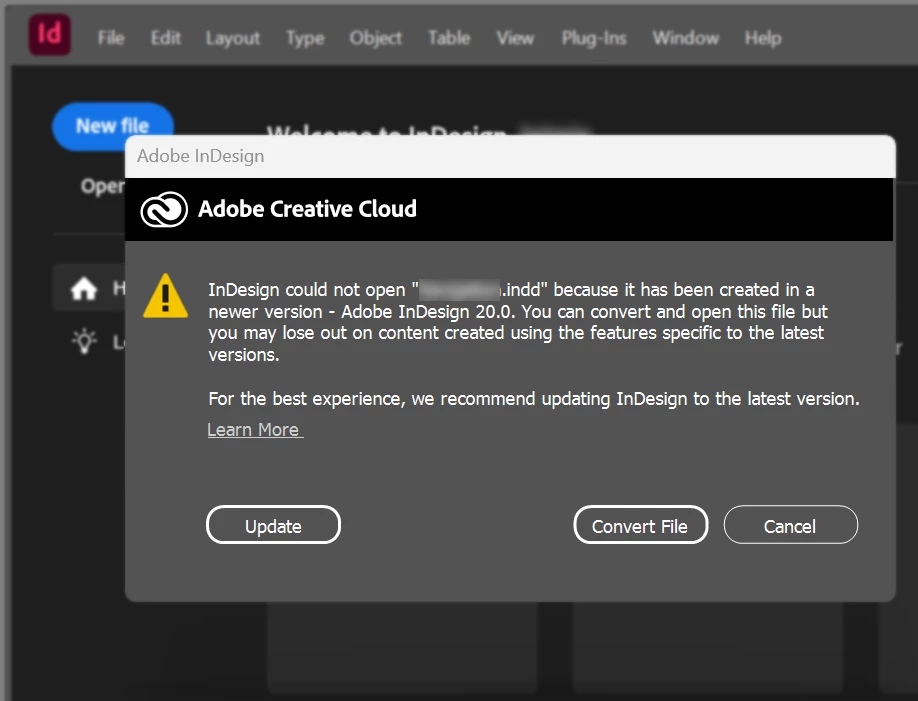This screenshot has width=918, height=701.
Task: Cancel the conversion dialog
Action: (x=790, y=525)
